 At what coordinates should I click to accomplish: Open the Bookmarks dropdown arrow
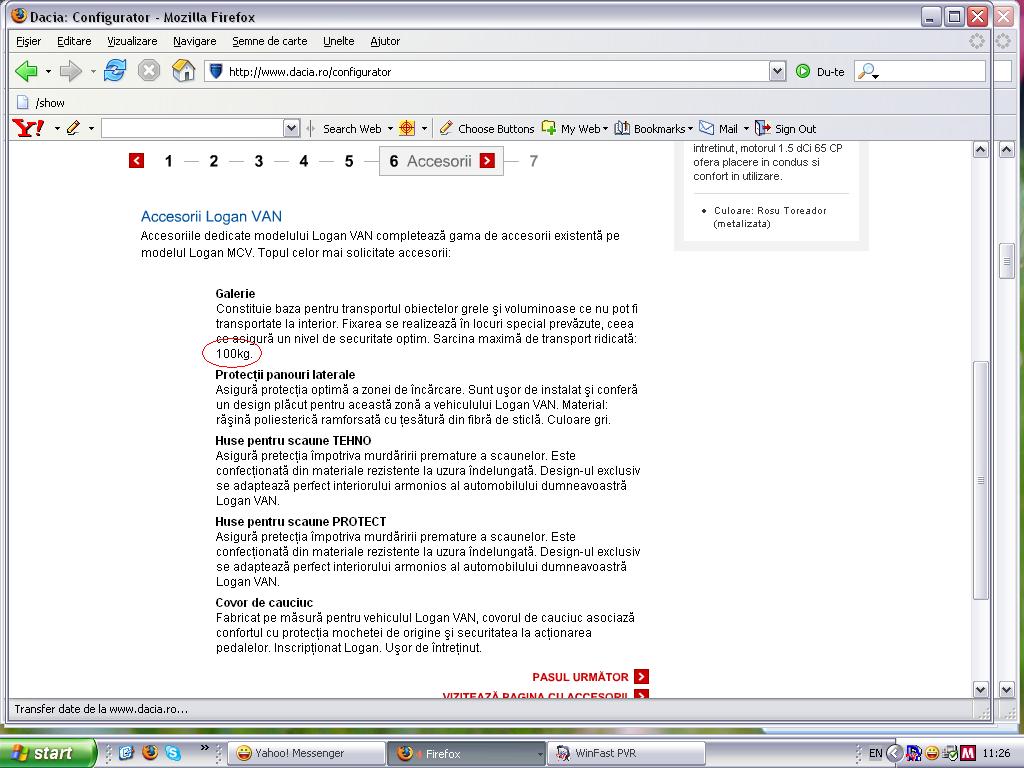[x=690, y=129]
